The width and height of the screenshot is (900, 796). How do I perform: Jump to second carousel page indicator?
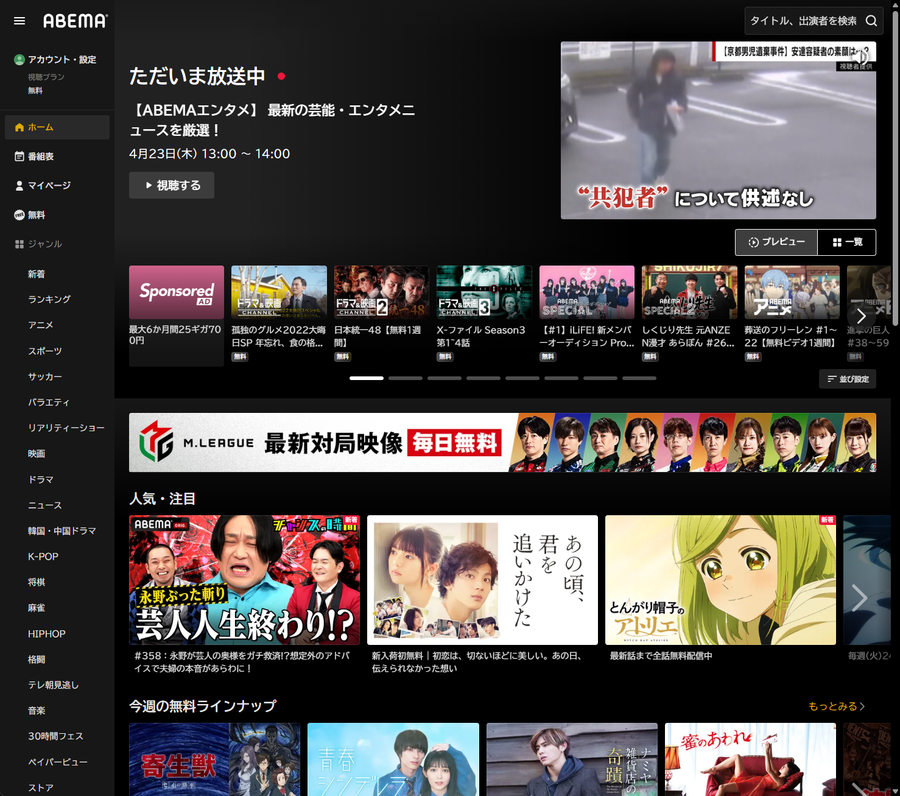[405, 378]
